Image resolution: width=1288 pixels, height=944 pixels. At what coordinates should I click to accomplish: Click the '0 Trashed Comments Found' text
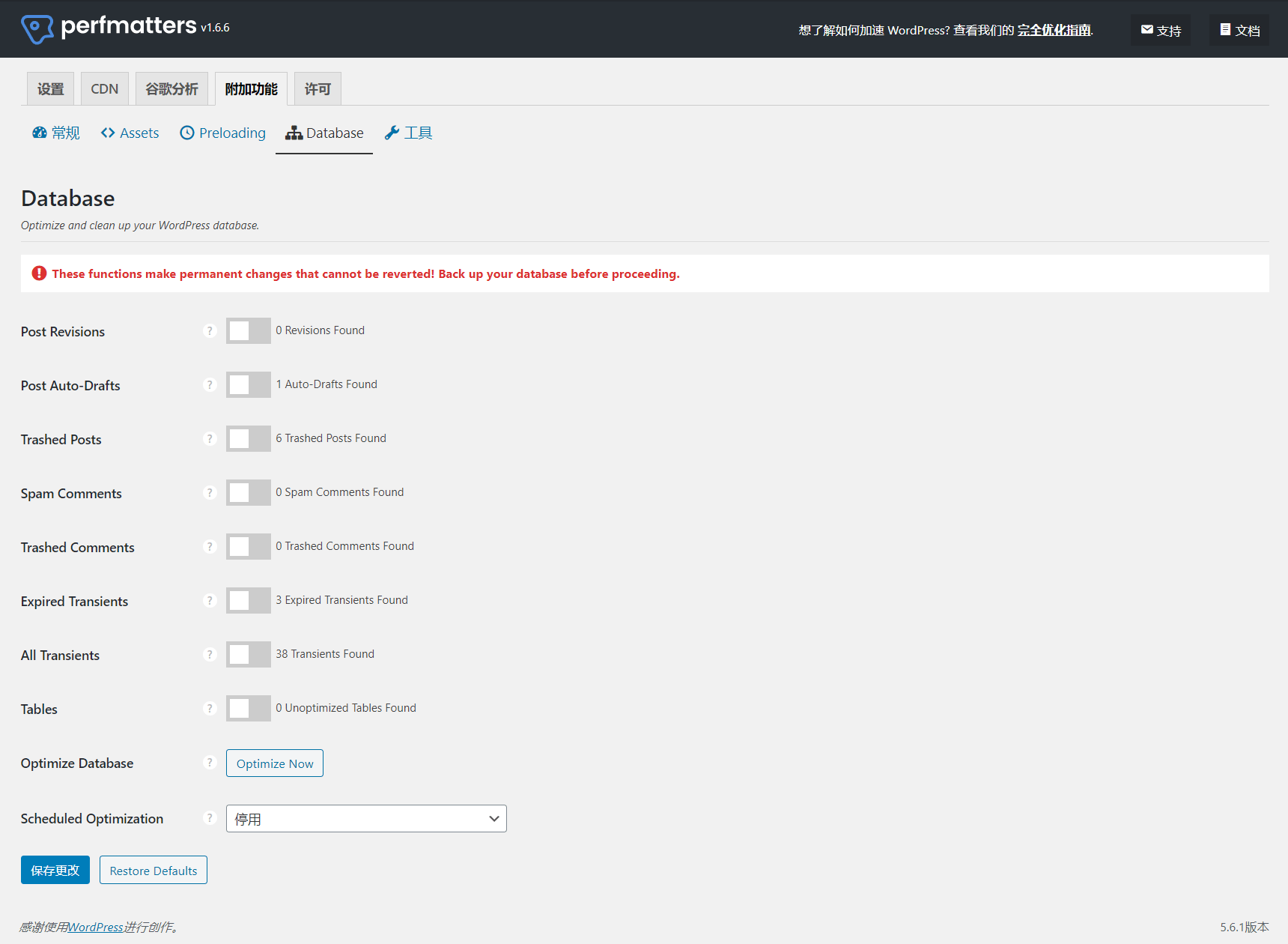pyautogui.click(x=344, y=546)
